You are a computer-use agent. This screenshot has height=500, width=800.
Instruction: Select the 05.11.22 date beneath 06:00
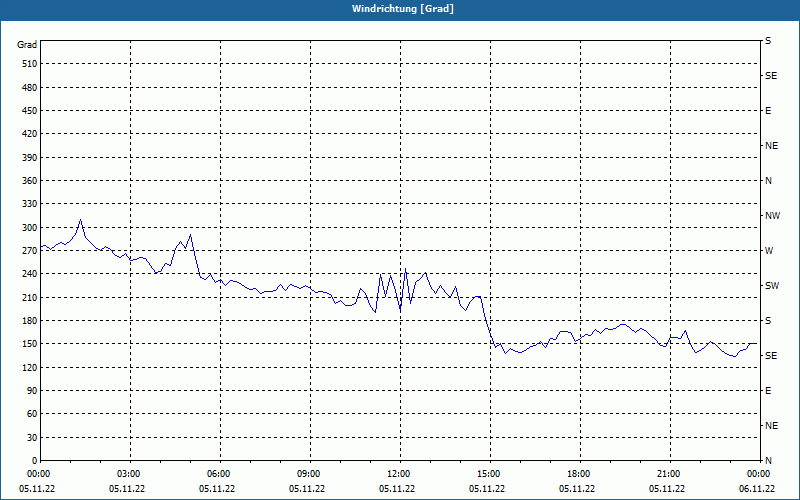click(x=217, y=489)
